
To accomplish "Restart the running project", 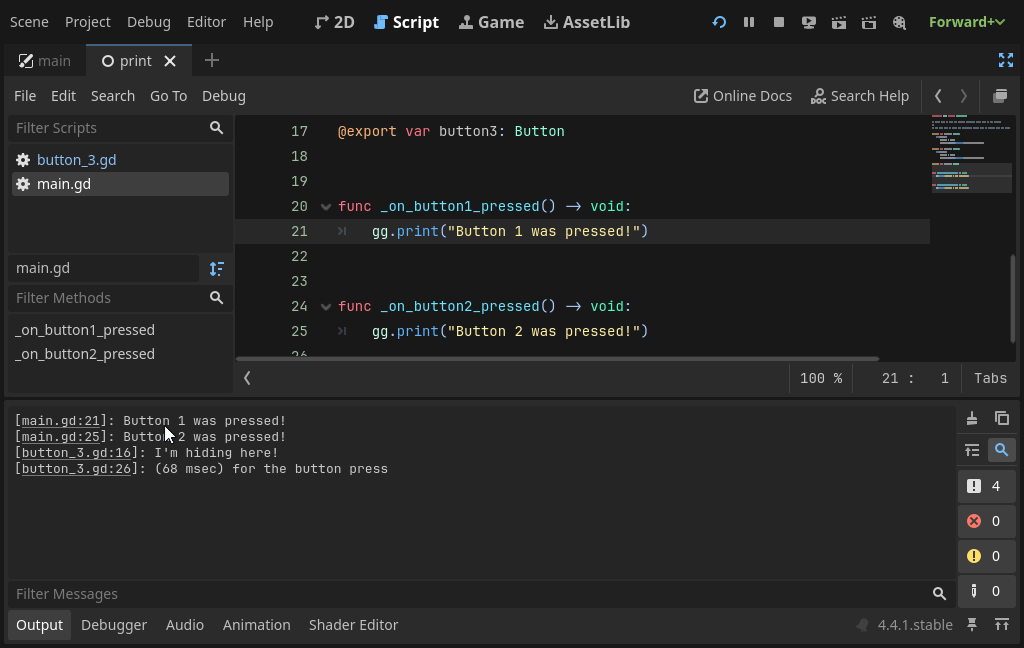I will (719, 21).
